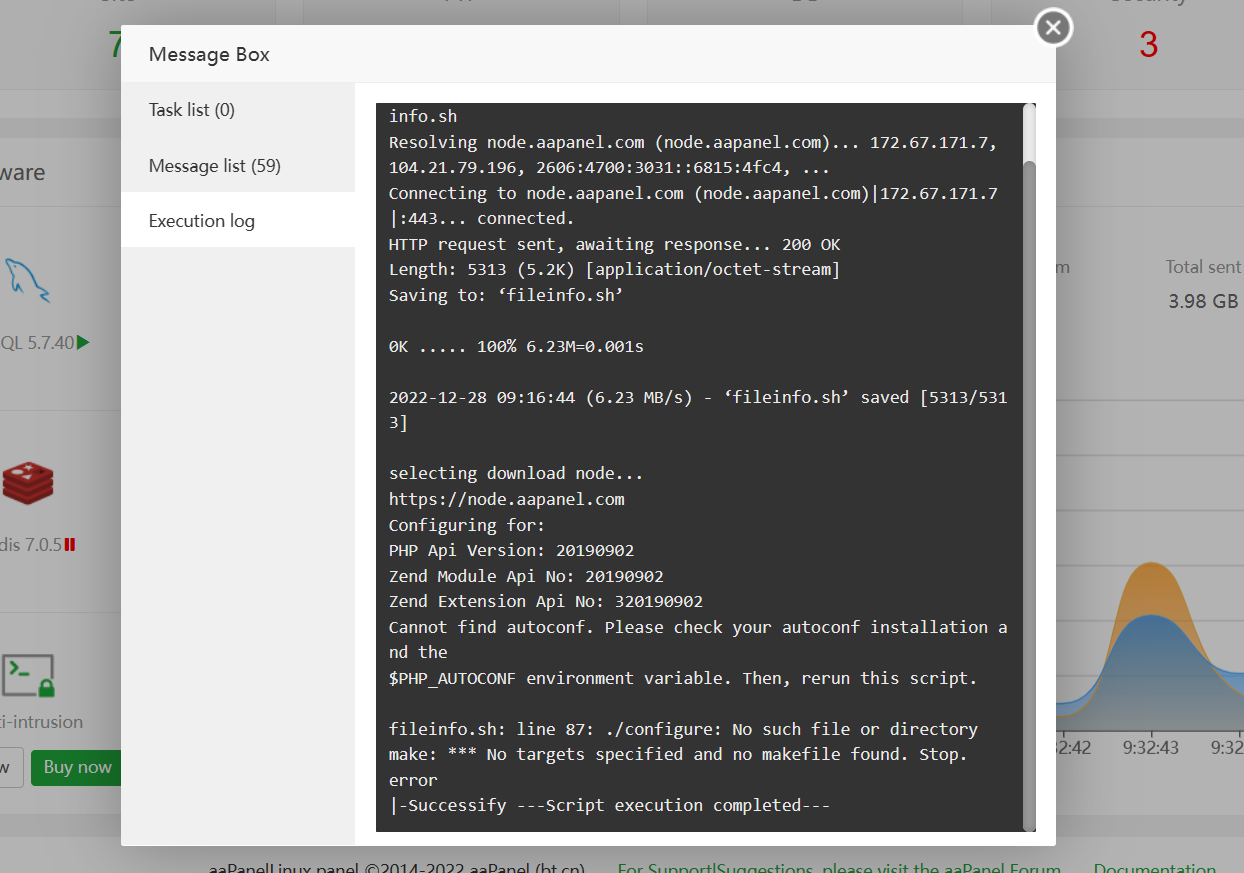Click the MySQL 5.7.40 version label
The width and height of the screenshot is (1244, 873).
click(x=38, y=343)
